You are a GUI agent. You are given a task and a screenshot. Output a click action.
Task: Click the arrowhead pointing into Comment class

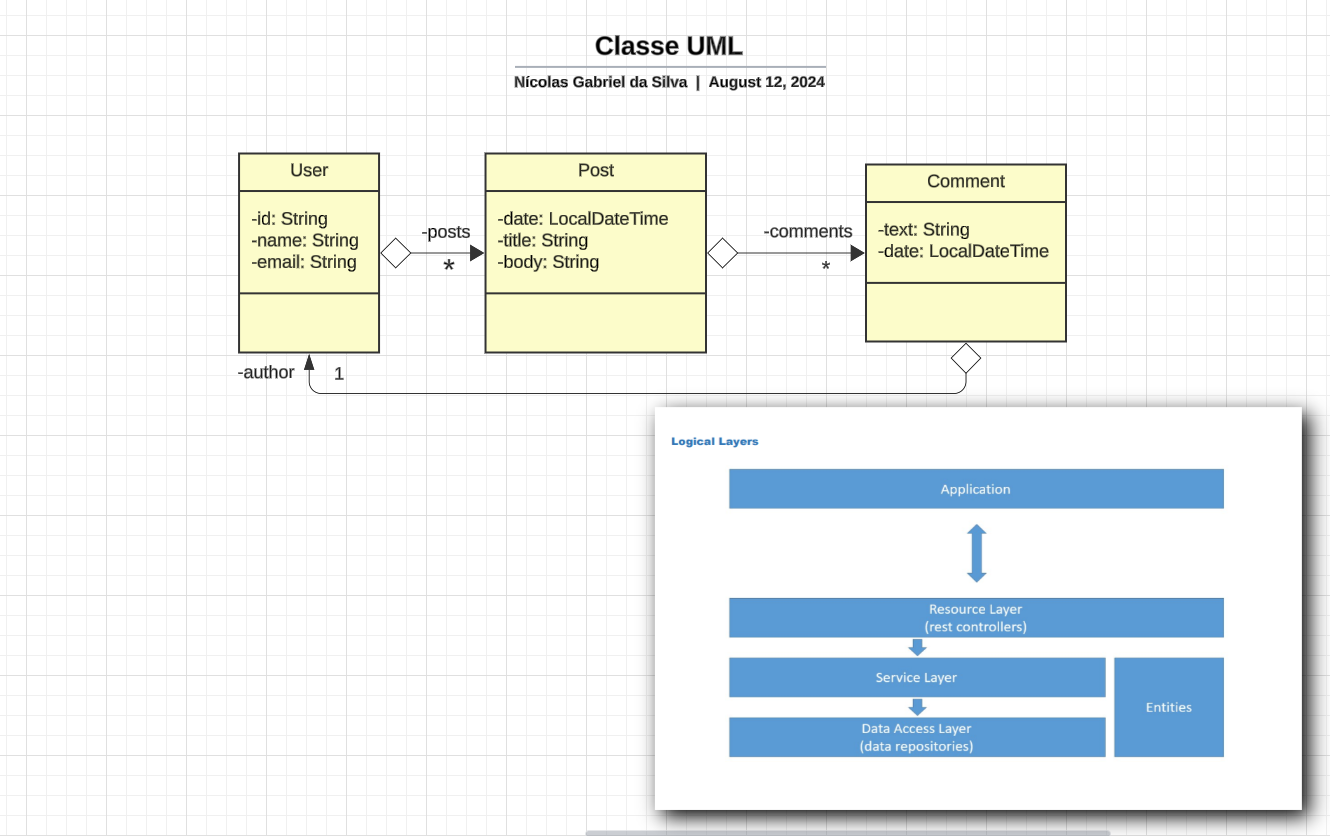point(857,253)
